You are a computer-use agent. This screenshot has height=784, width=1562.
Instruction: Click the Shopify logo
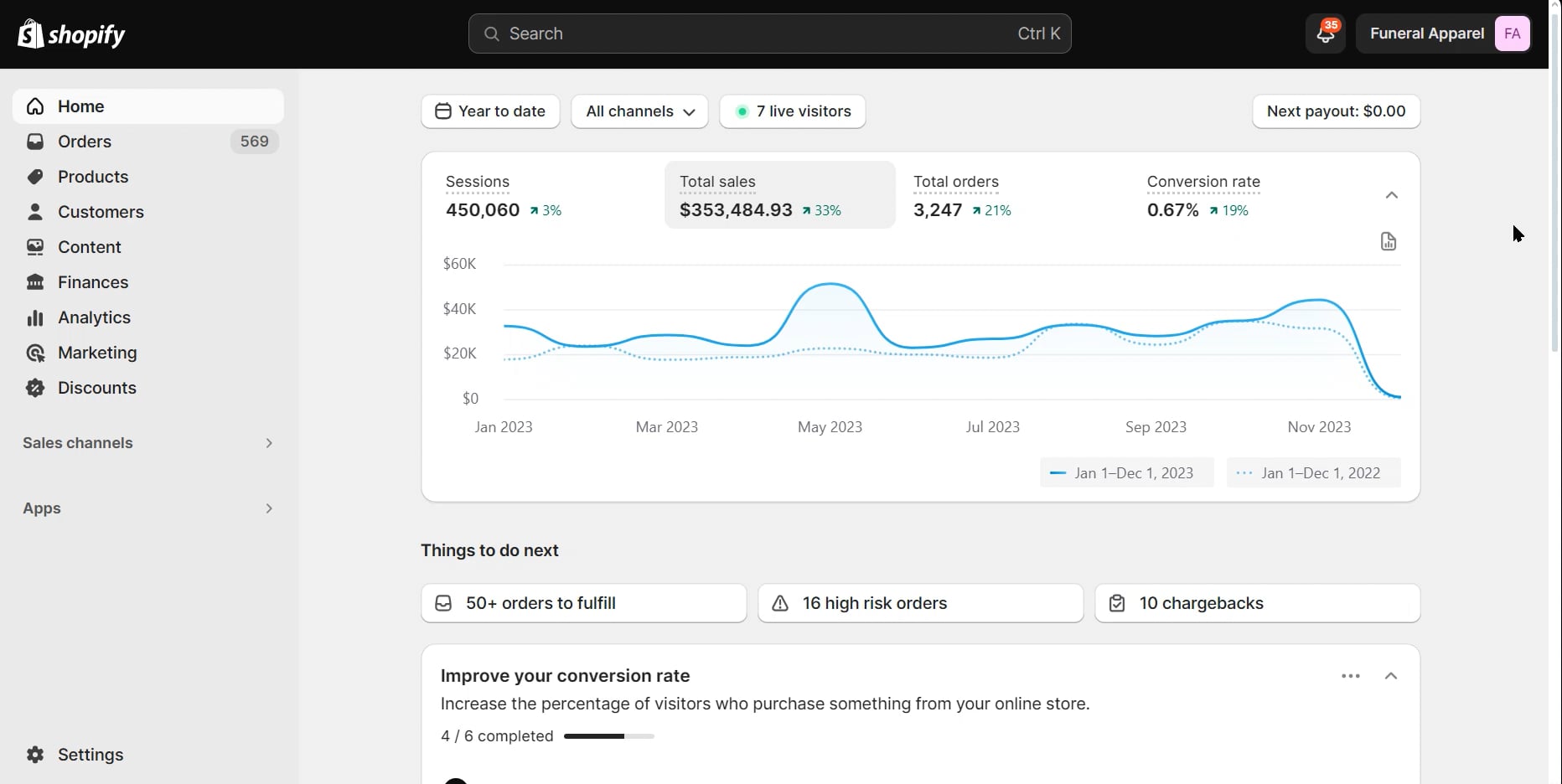(71, 34)
